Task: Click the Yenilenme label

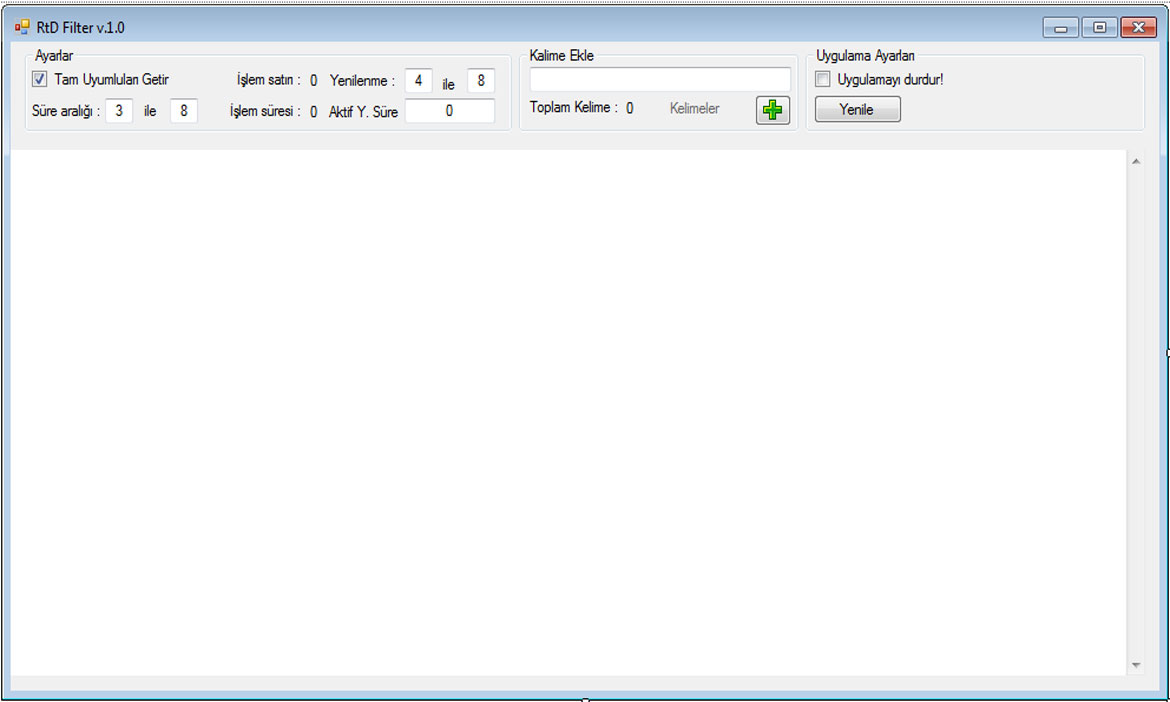Action: pos(362,81)
